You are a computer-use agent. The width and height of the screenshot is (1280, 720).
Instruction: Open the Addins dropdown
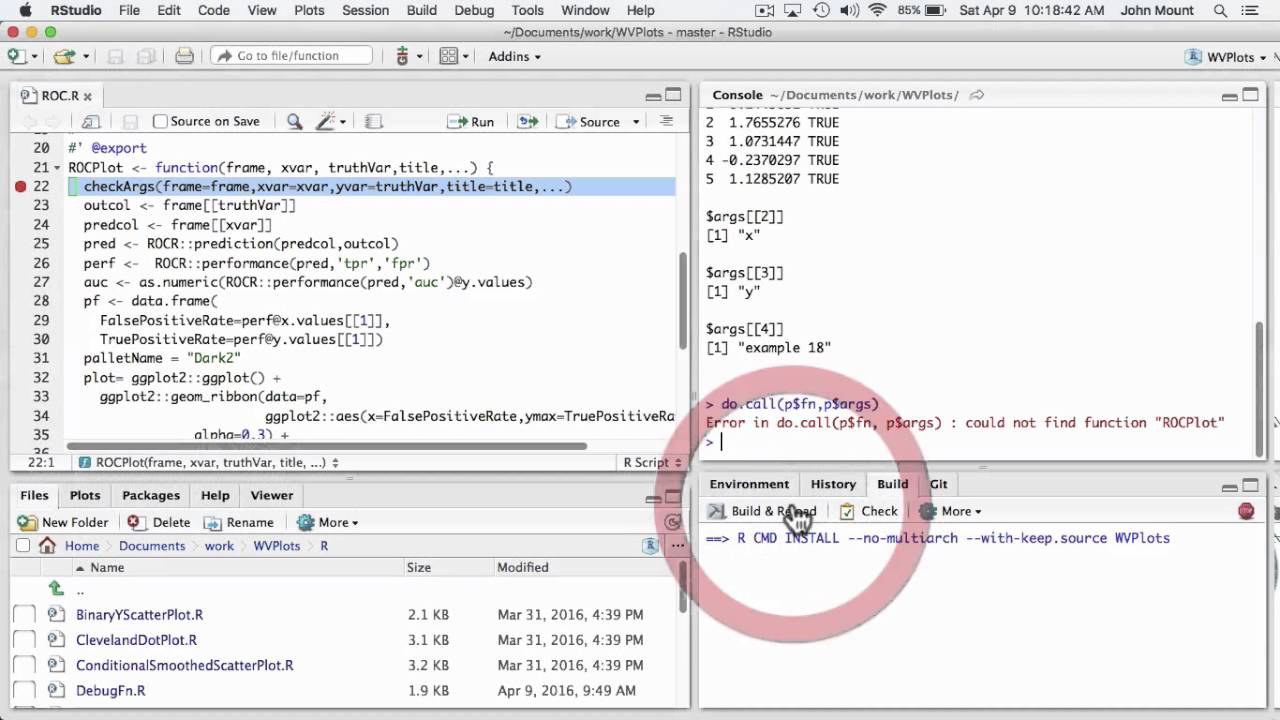pyautogui.click(x=514, y=56)
